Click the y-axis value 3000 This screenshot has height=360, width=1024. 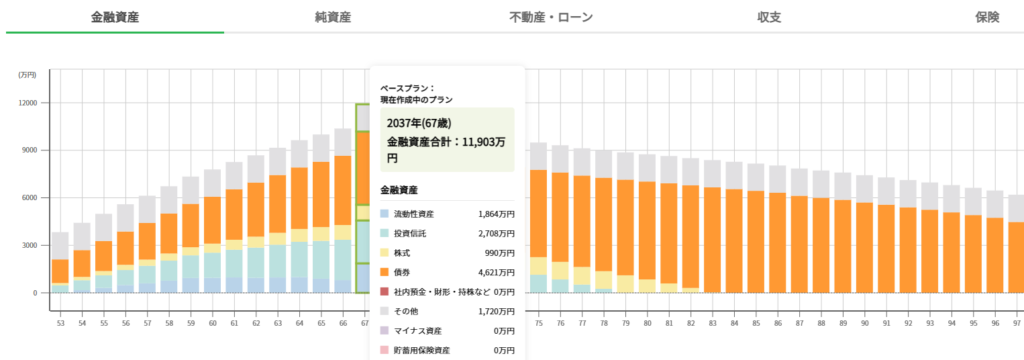29,246
